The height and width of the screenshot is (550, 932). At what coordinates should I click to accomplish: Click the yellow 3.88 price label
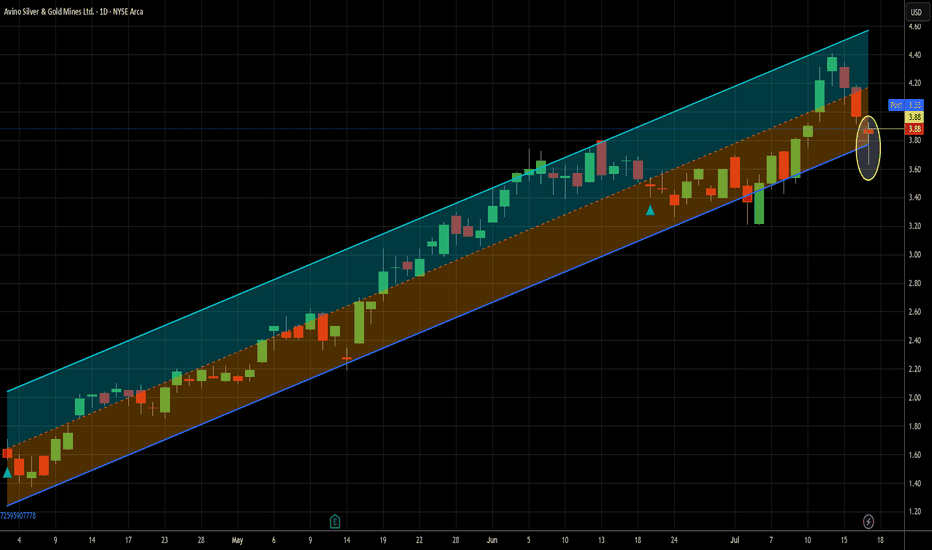click(x=914, y=117)
